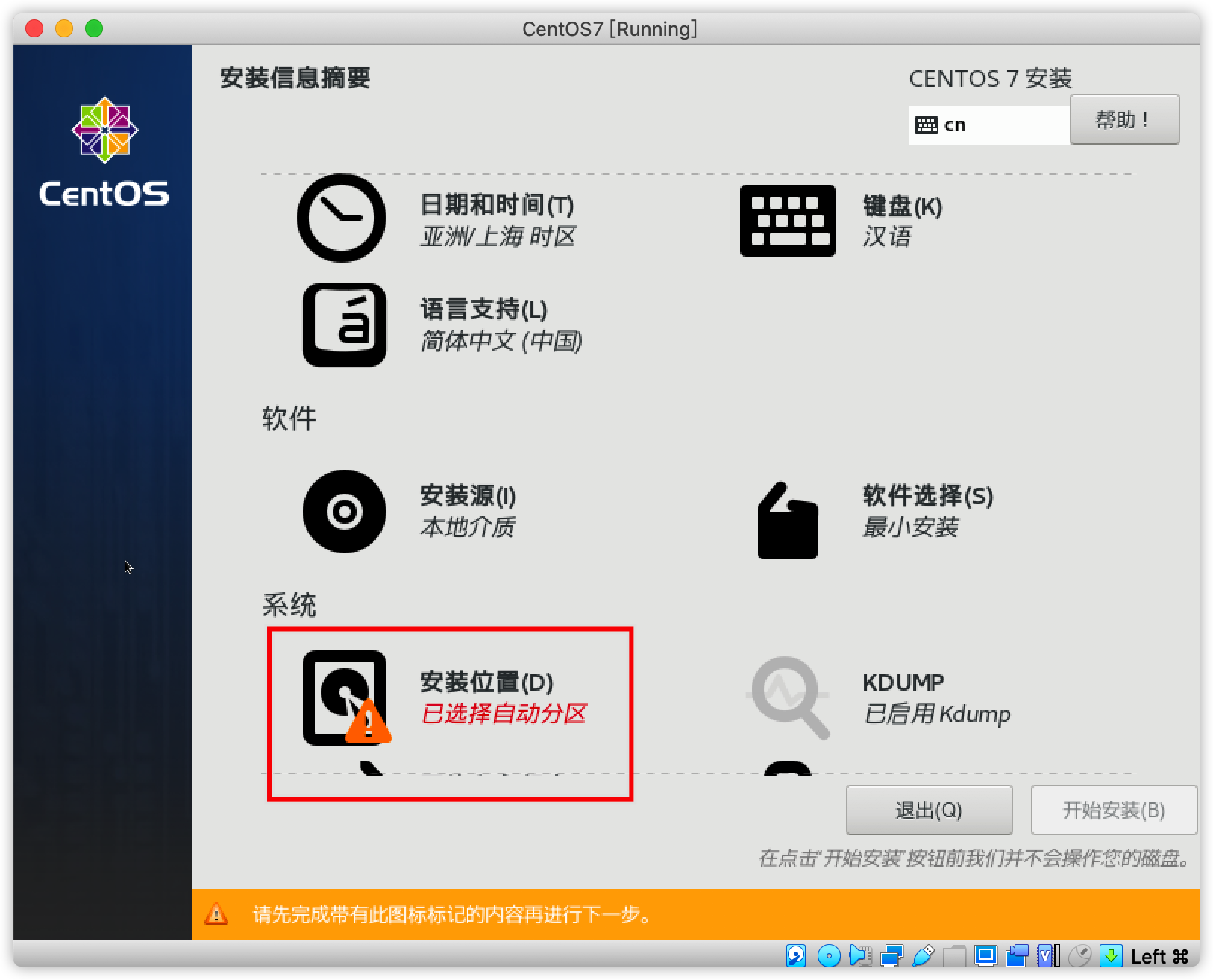Click the VirtualBox keyboard capture arrow icon
This screenshot has width=1213, height=980.
point(1111,955)
